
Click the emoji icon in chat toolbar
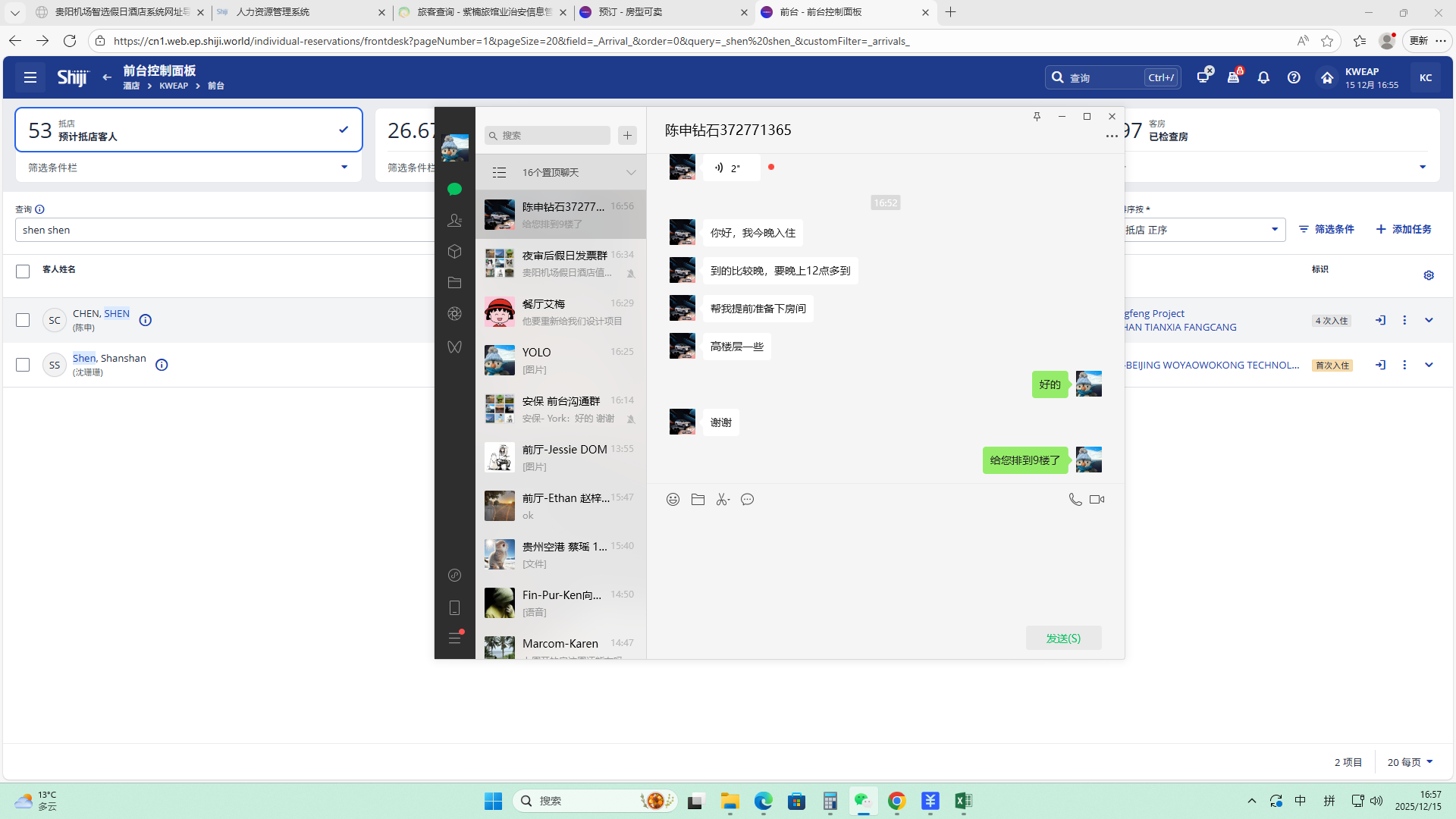(x=673, y=499)
